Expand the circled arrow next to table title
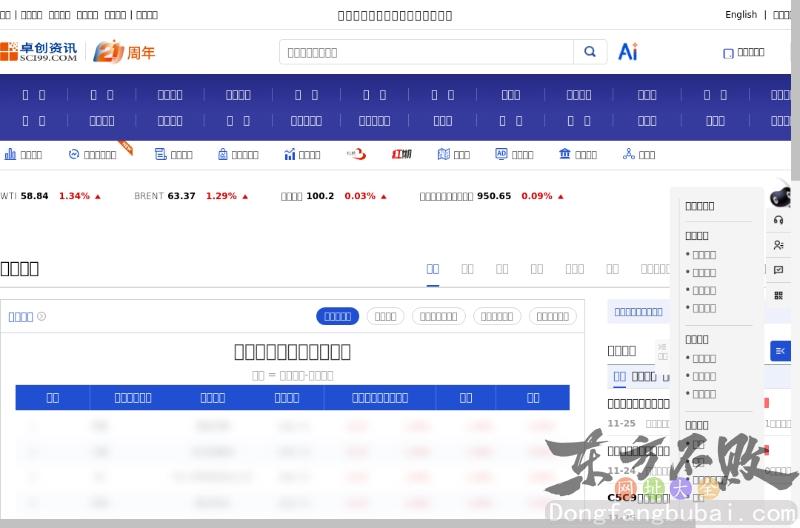 pos(42,317)
